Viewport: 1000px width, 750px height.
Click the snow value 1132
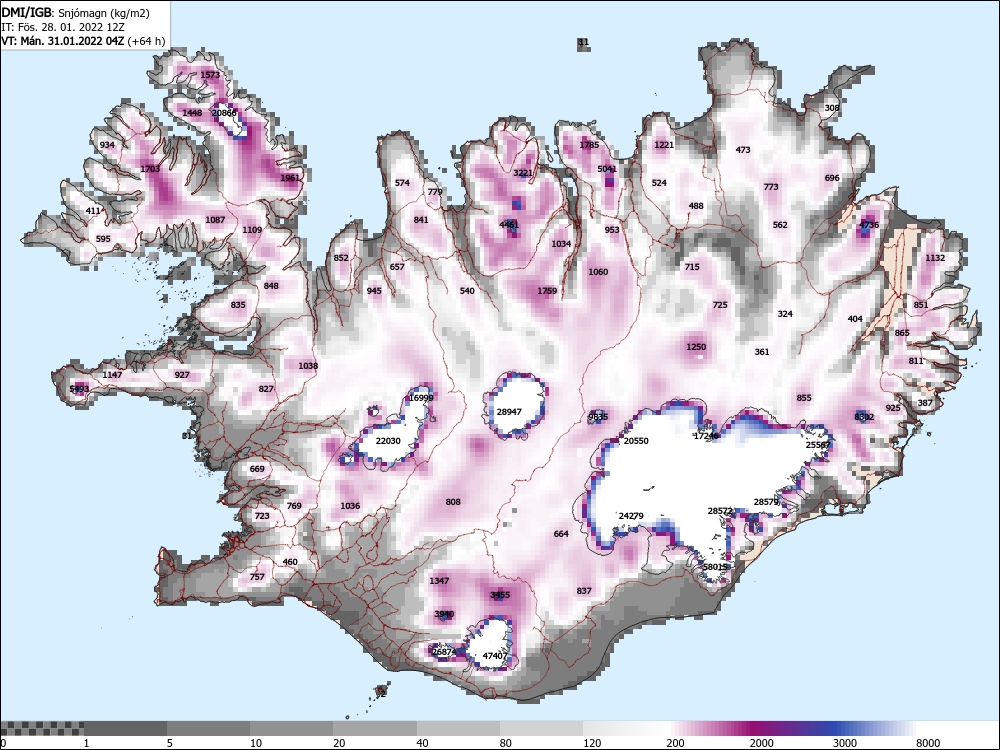click(935, 258)
